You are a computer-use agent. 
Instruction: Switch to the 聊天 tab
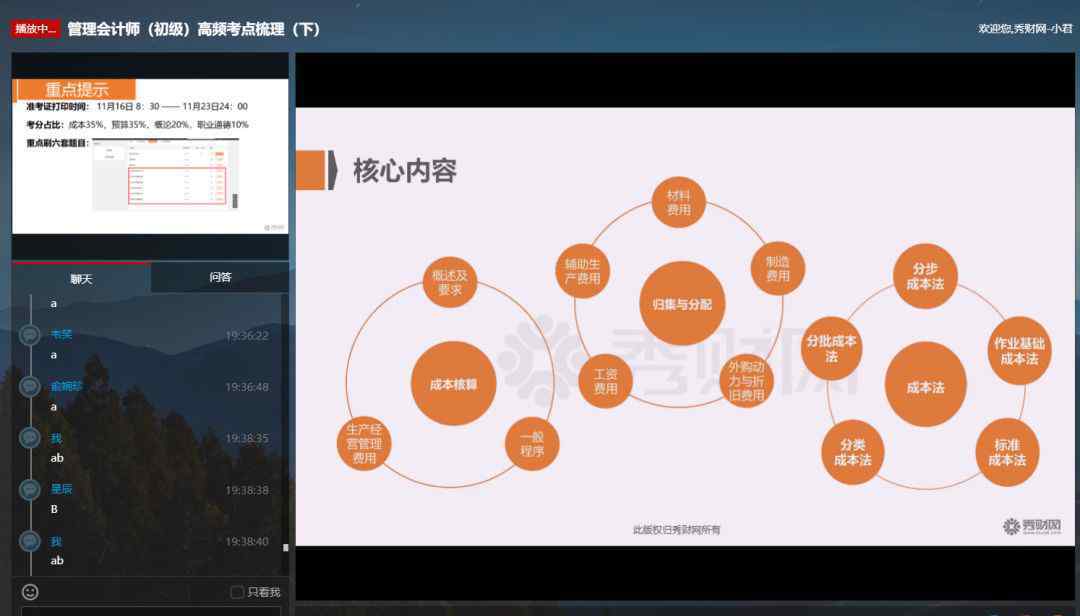point(81,278)
